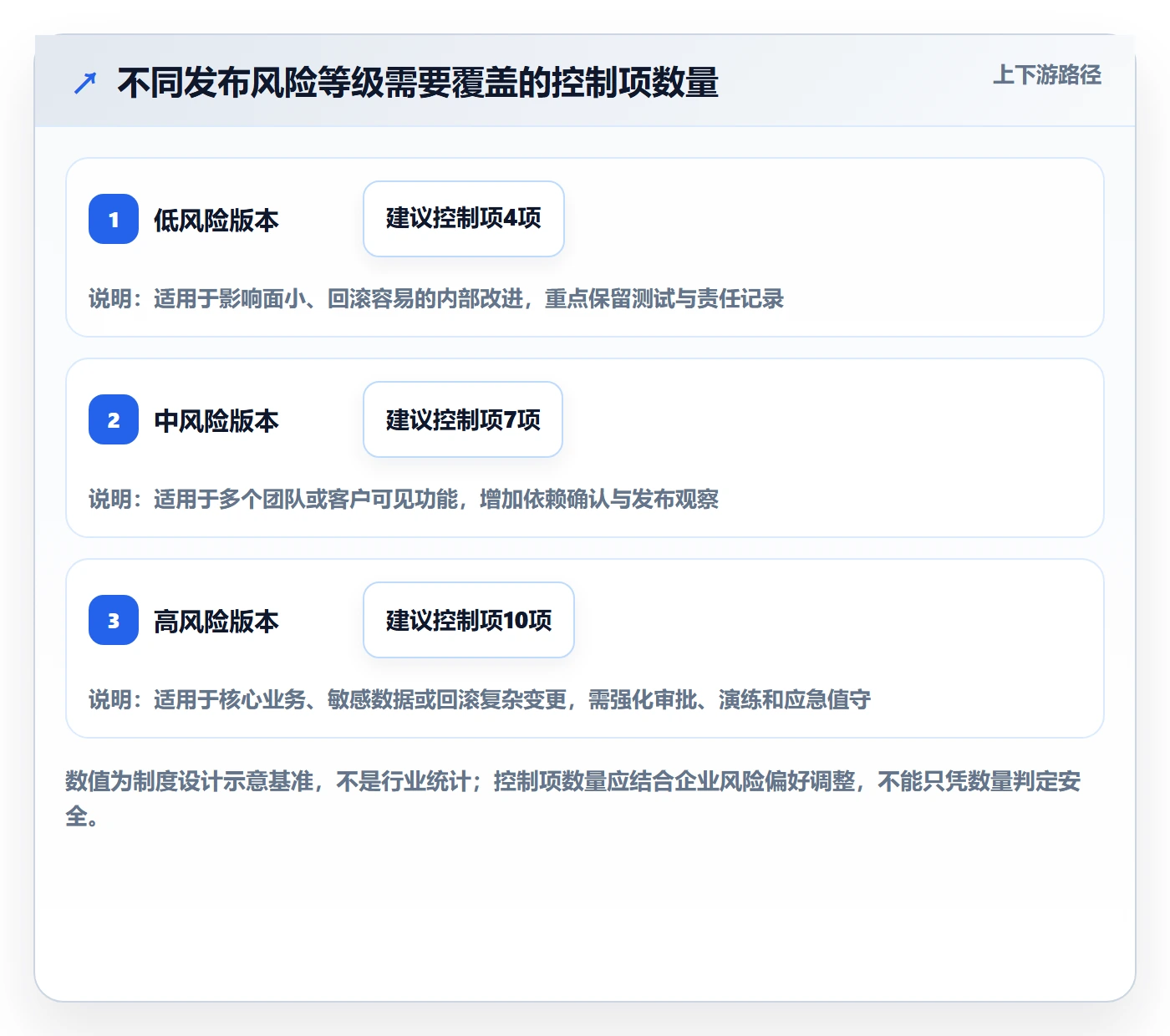Click the blue arrow icon beside the title
Screen dimensions: 1170x1036
click(x=85, y=83)
